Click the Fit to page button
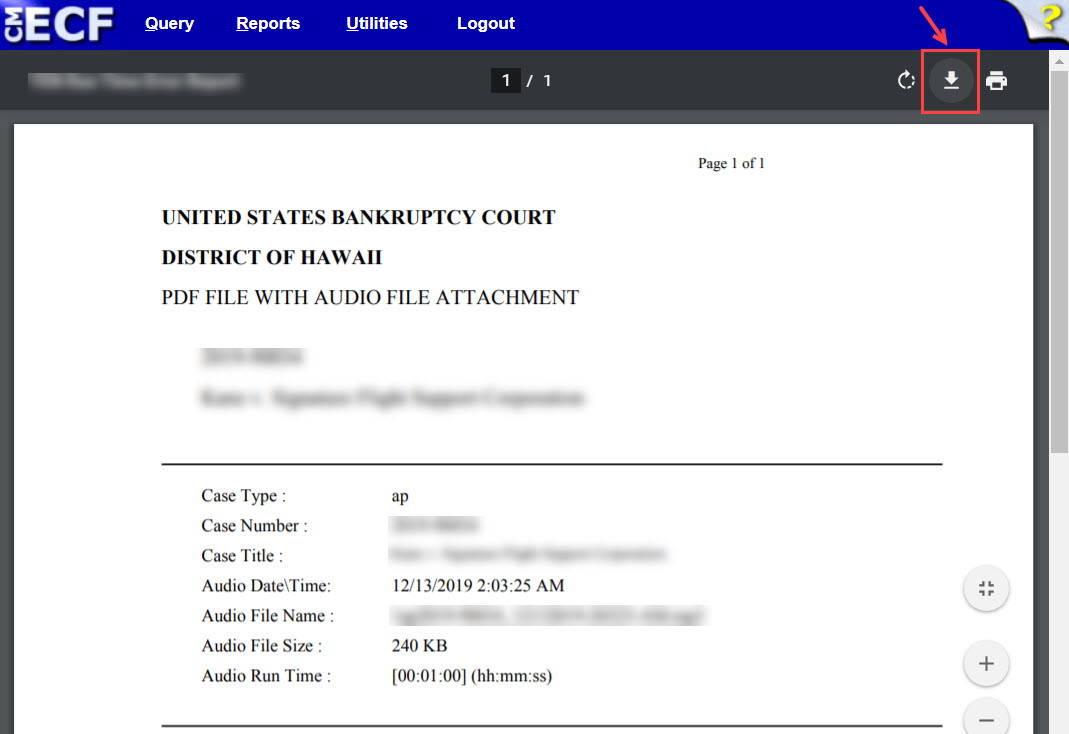 986,588
